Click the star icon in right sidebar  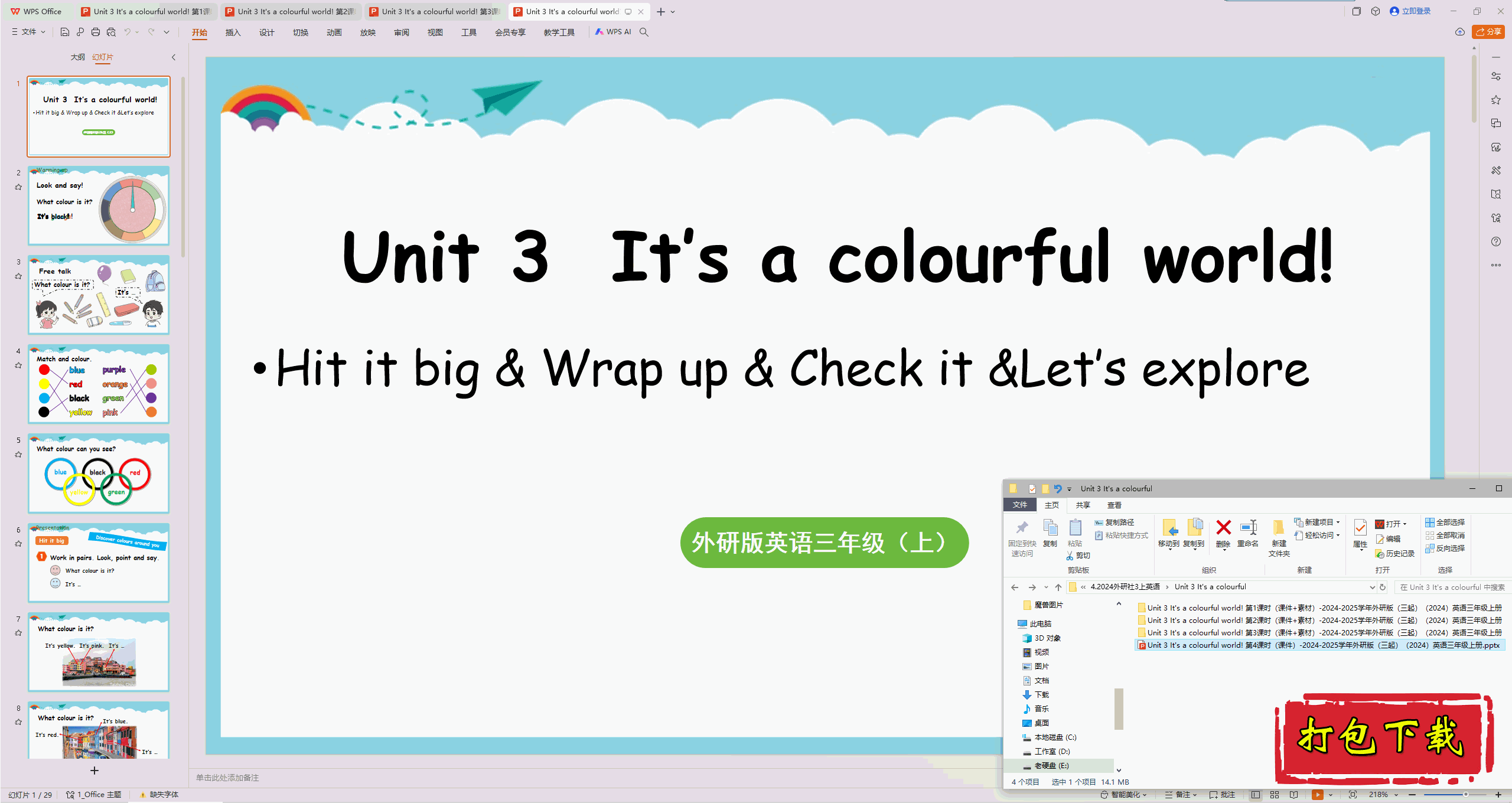1496,100
